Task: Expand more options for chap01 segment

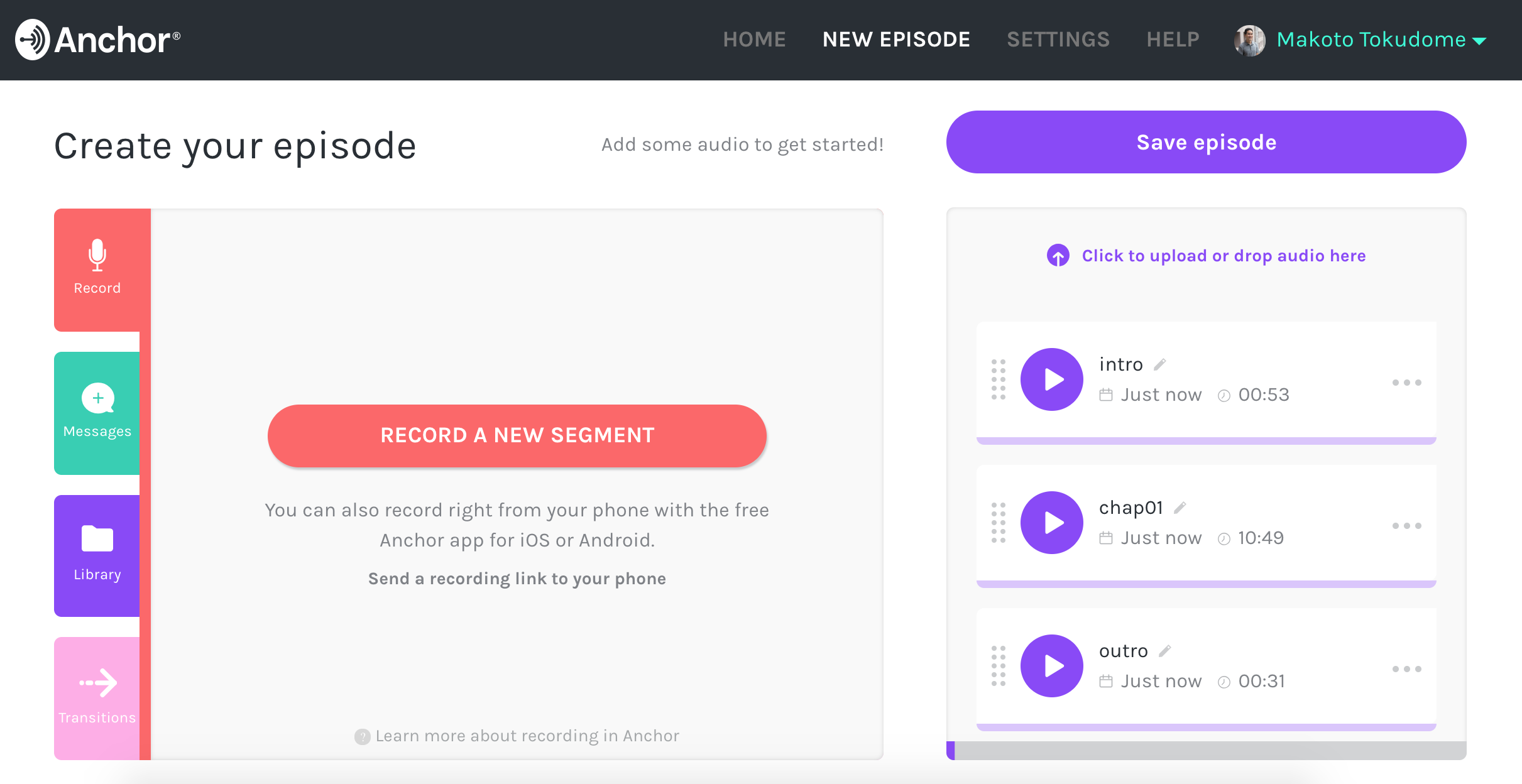Action: click(x=1406, y=526)
